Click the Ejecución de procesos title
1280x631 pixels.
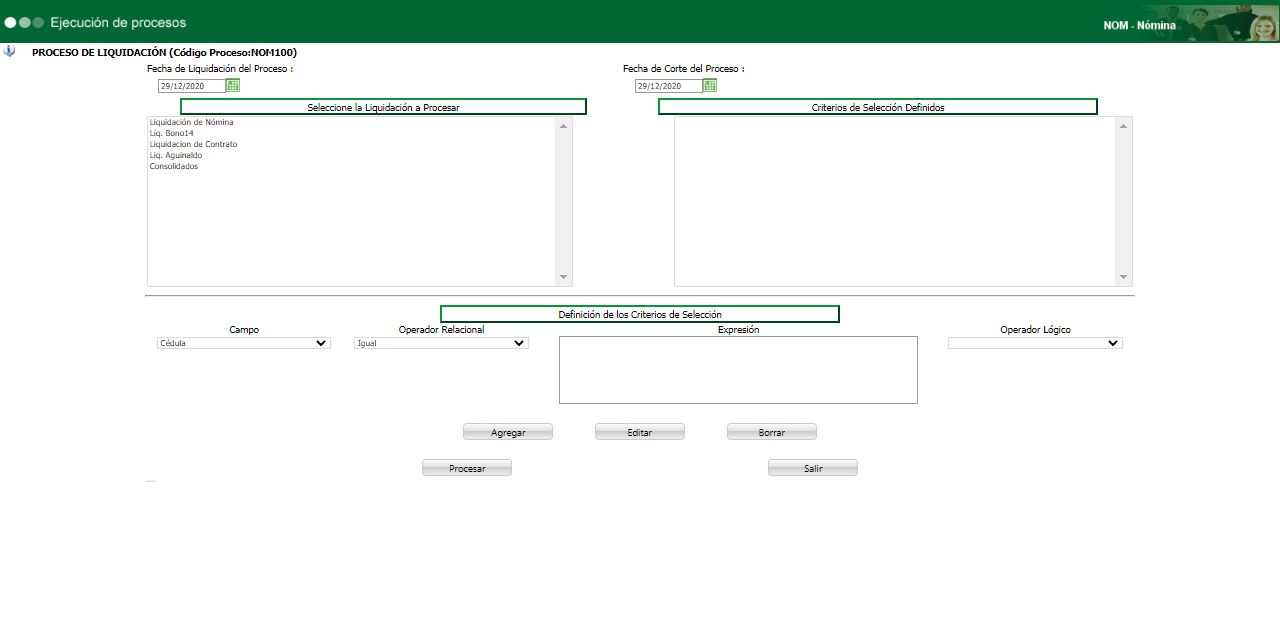tap(118, 22)
